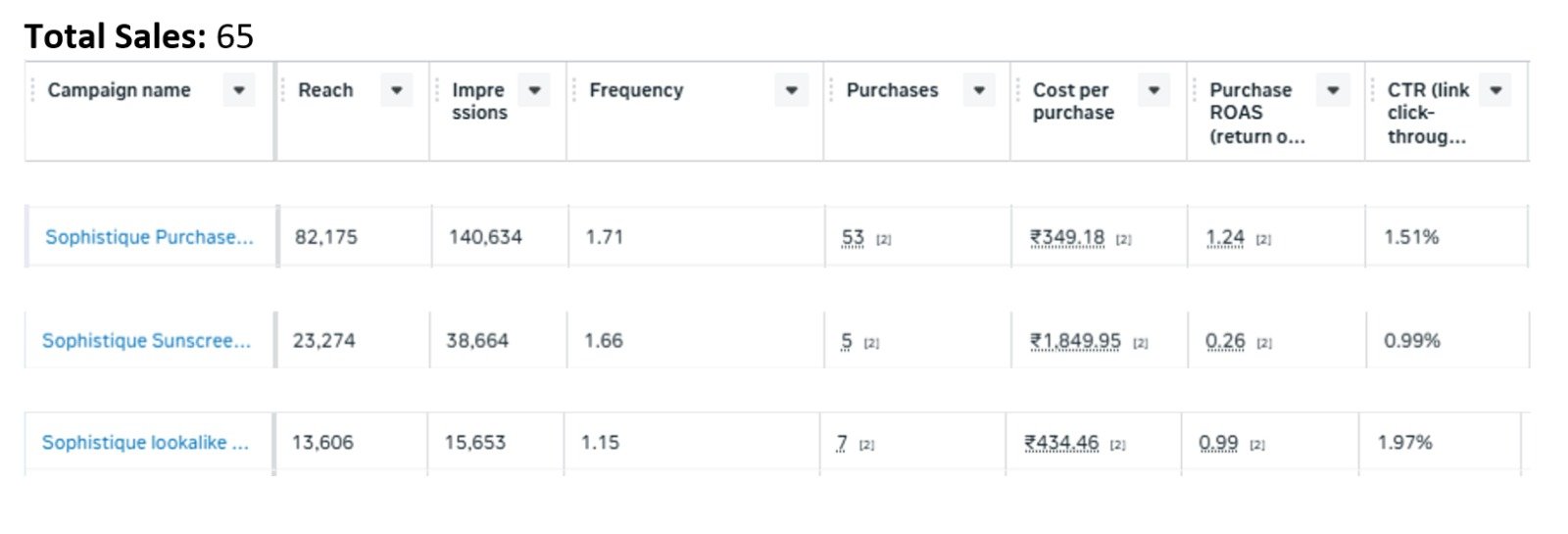The width and height of the screenshot is (1568, 534).
Task: Open Sophistique Sunscreen campaign link
Action: 146,341
